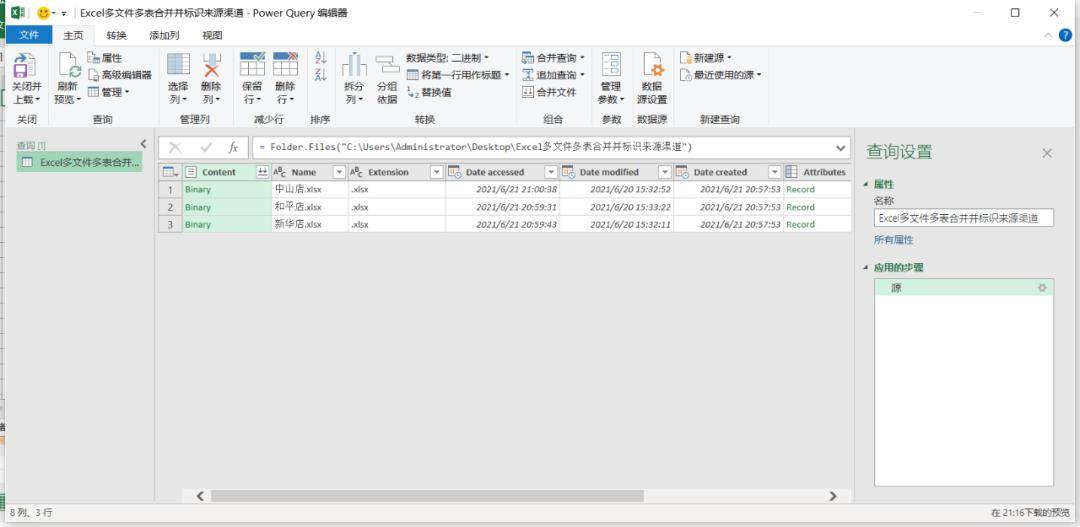Click the 中山店.xlsx cell
Screen dimensions: 1080x527
(x=310, y=189)
